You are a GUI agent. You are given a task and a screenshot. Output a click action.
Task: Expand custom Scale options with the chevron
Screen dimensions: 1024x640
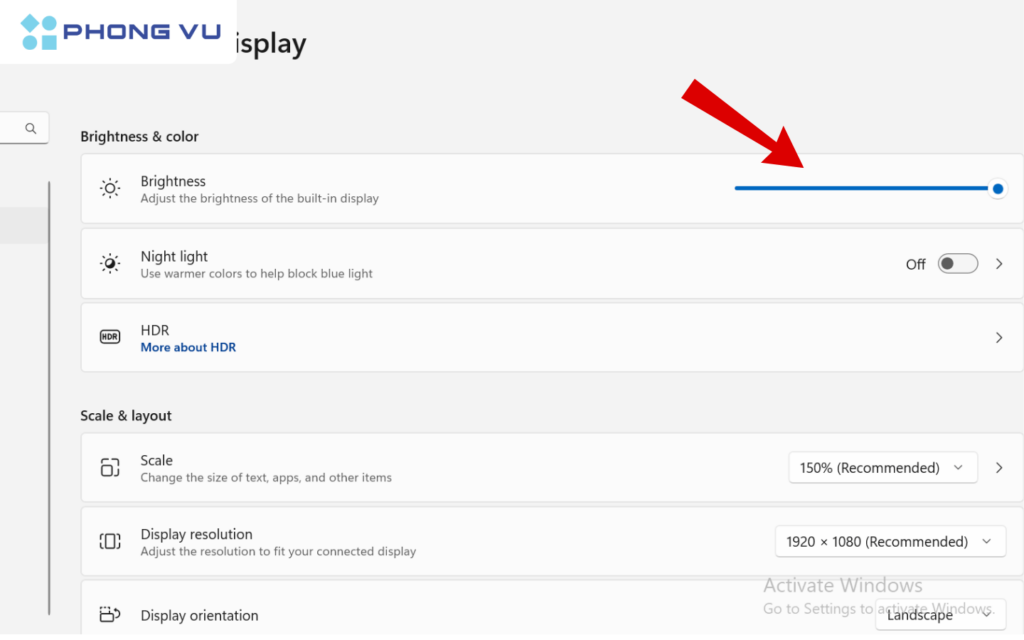click(x=999, y=467)
